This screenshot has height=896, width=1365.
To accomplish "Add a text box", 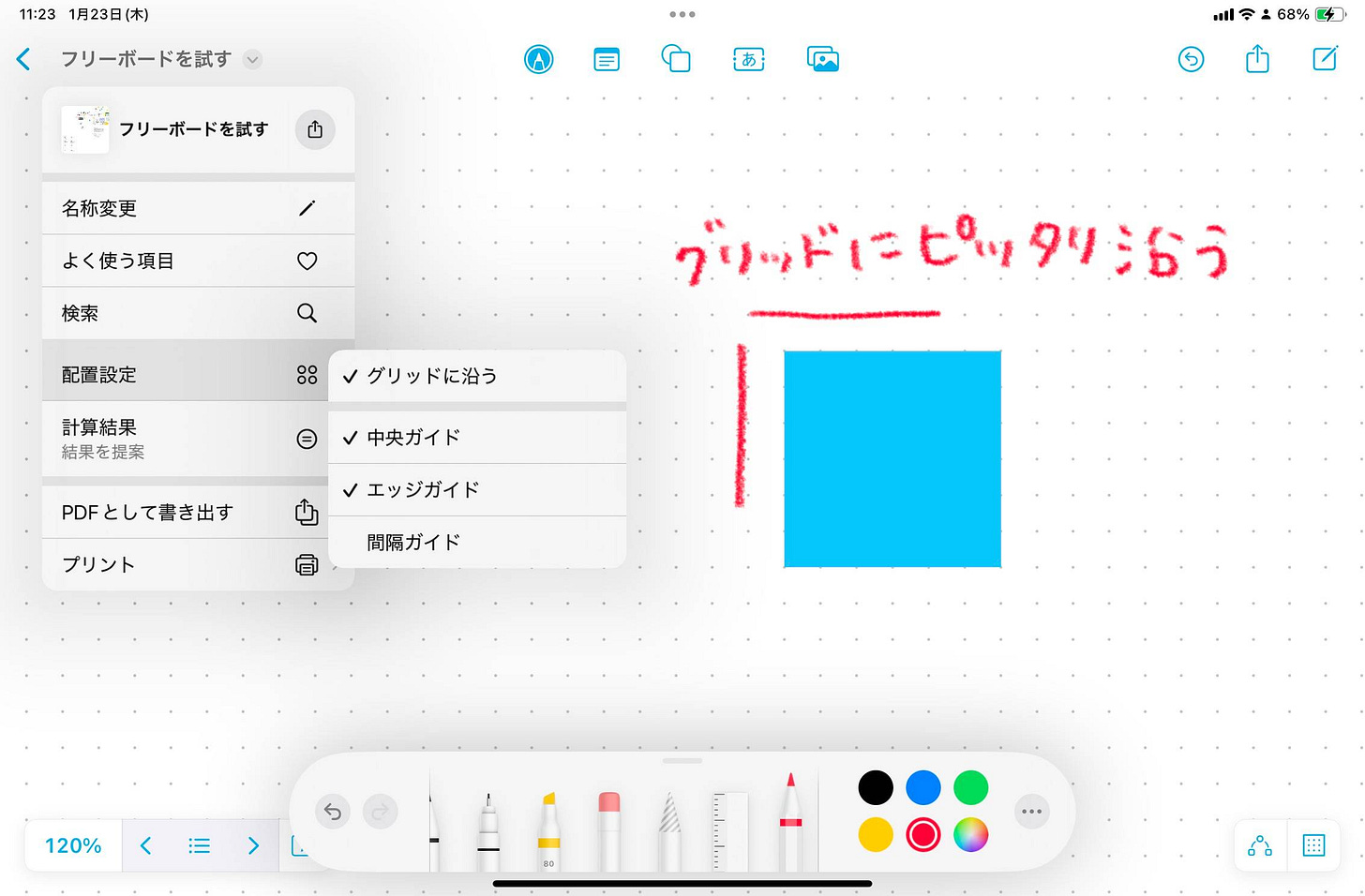I will click(x=748, y=60).
